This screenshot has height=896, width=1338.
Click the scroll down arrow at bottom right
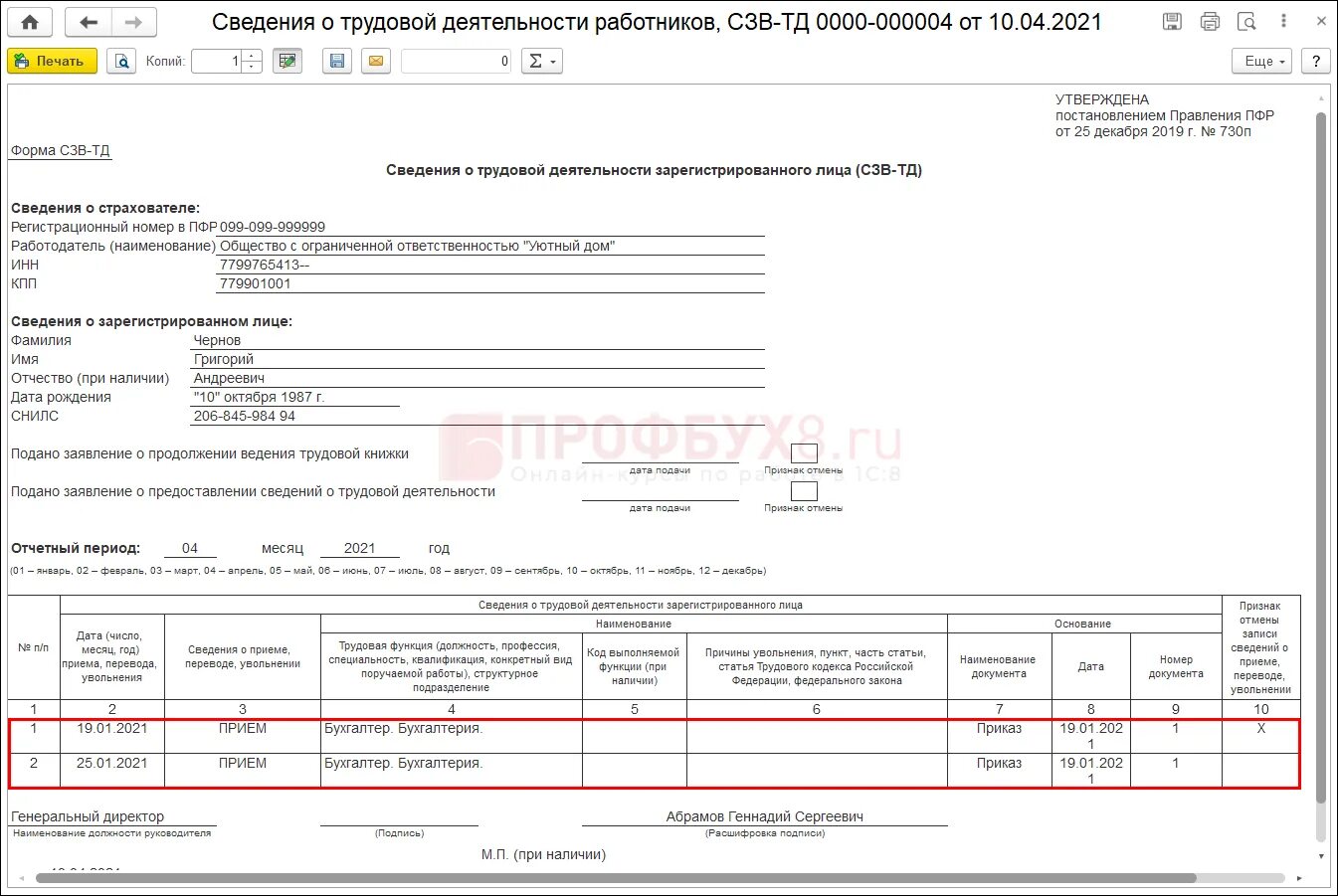[x=1321, y=856]
